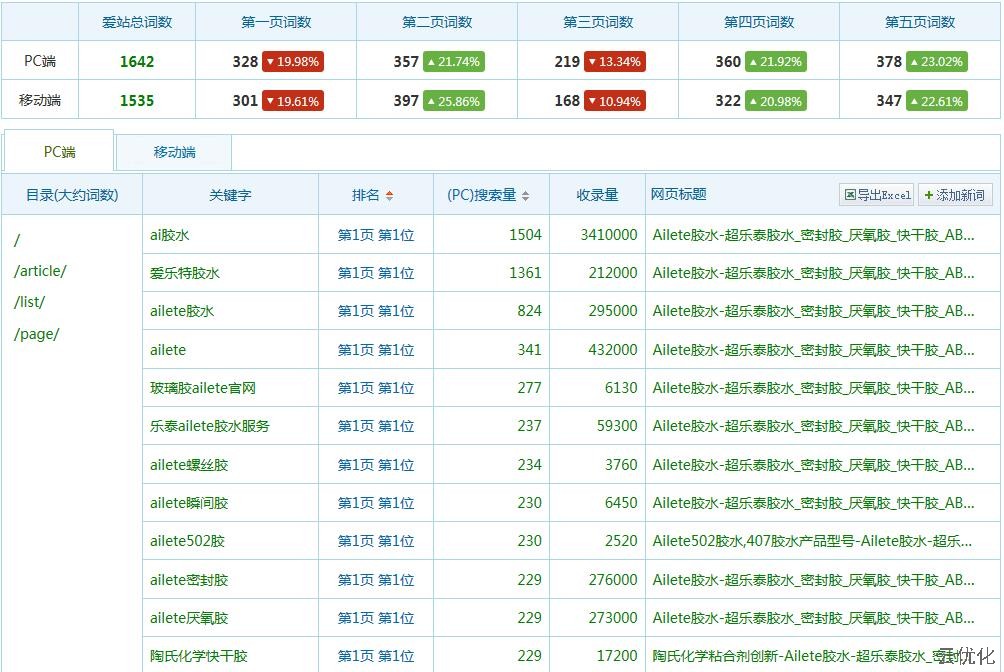Click mobile total keyword count 1535
Viewport: 1004px width, 672px height.
137,101
